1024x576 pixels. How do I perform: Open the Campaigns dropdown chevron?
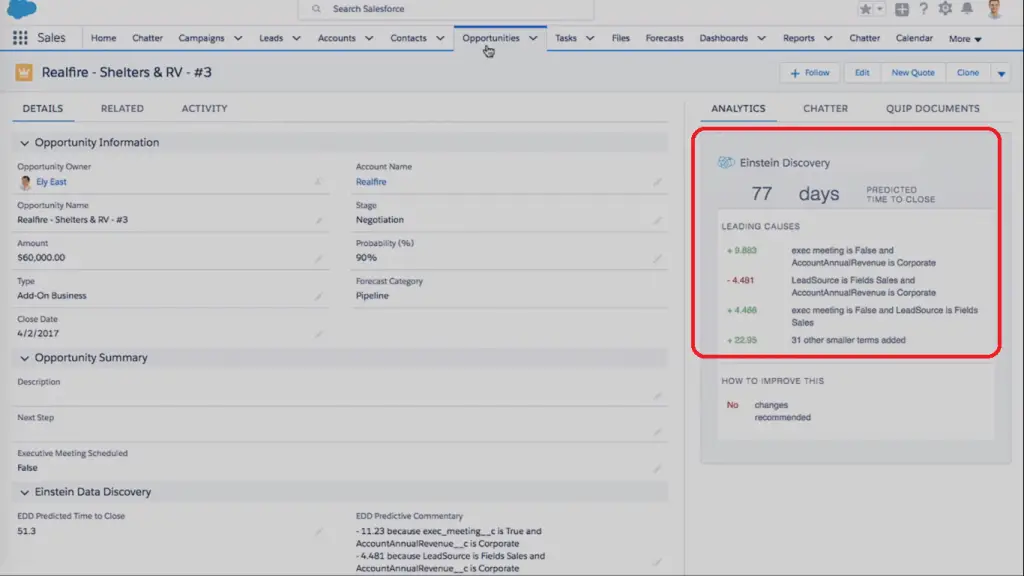coord(238,39)
